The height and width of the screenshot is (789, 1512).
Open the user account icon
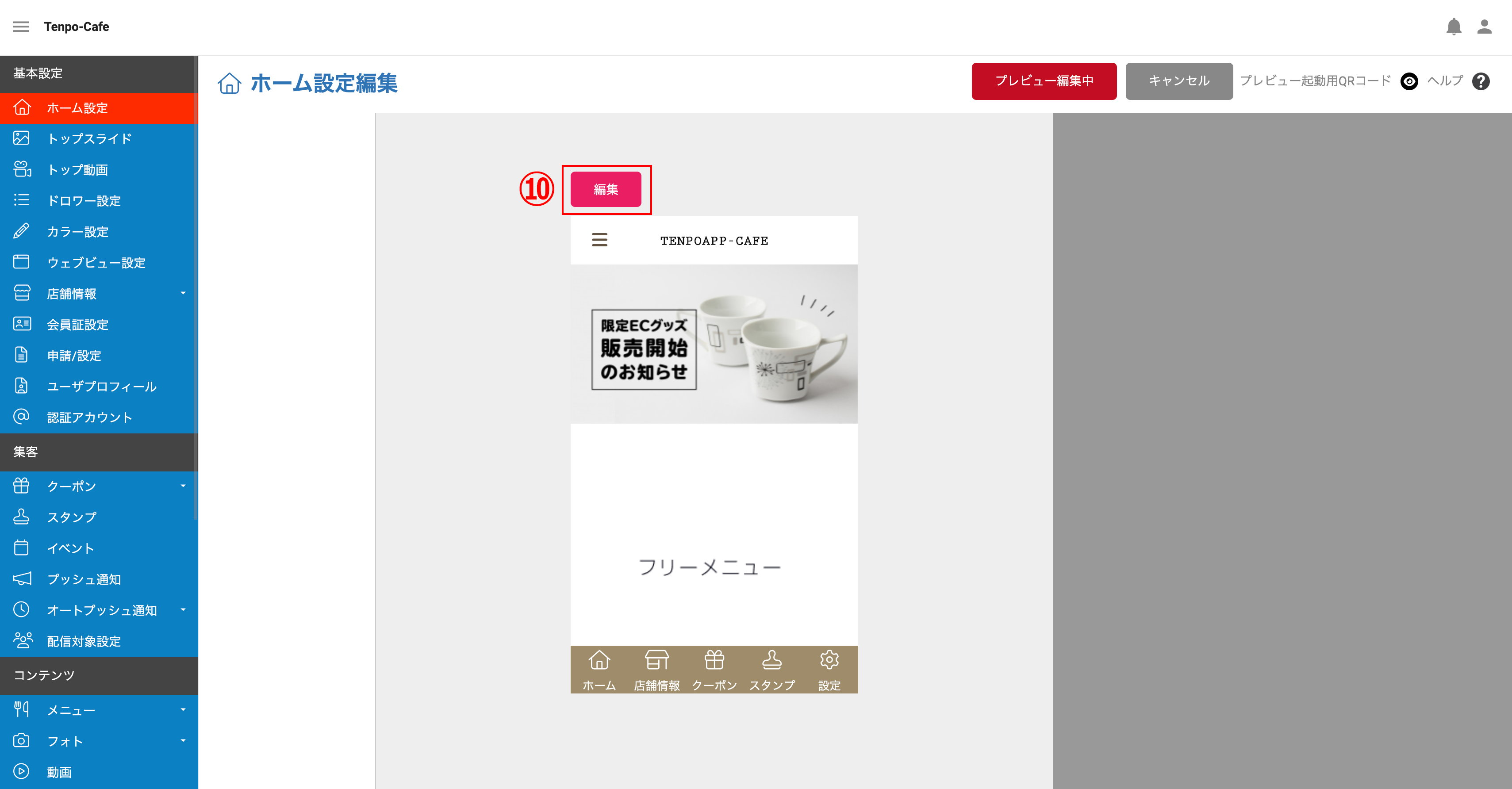tap(1484, 27)
